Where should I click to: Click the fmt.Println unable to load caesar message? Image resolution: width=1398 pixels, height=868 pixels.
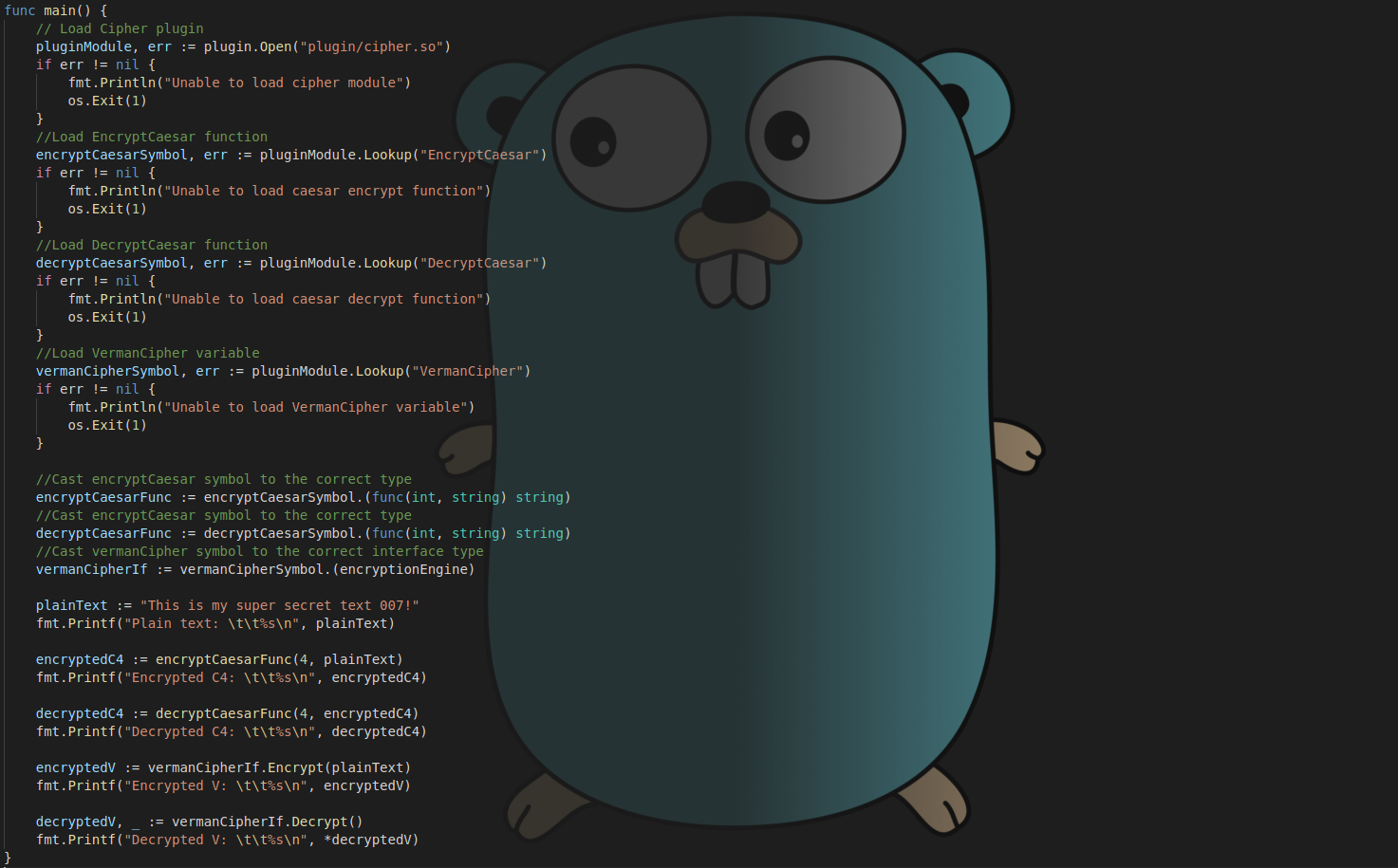[279, 190]
